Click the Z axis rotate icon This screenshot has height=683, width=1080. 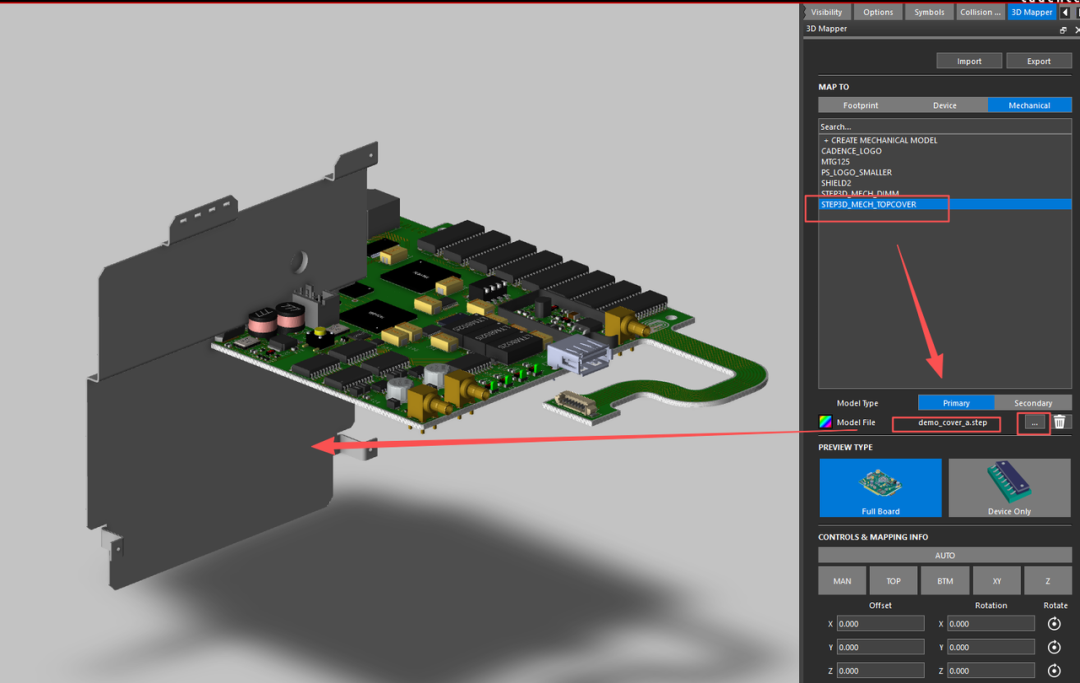[1054, 671]
